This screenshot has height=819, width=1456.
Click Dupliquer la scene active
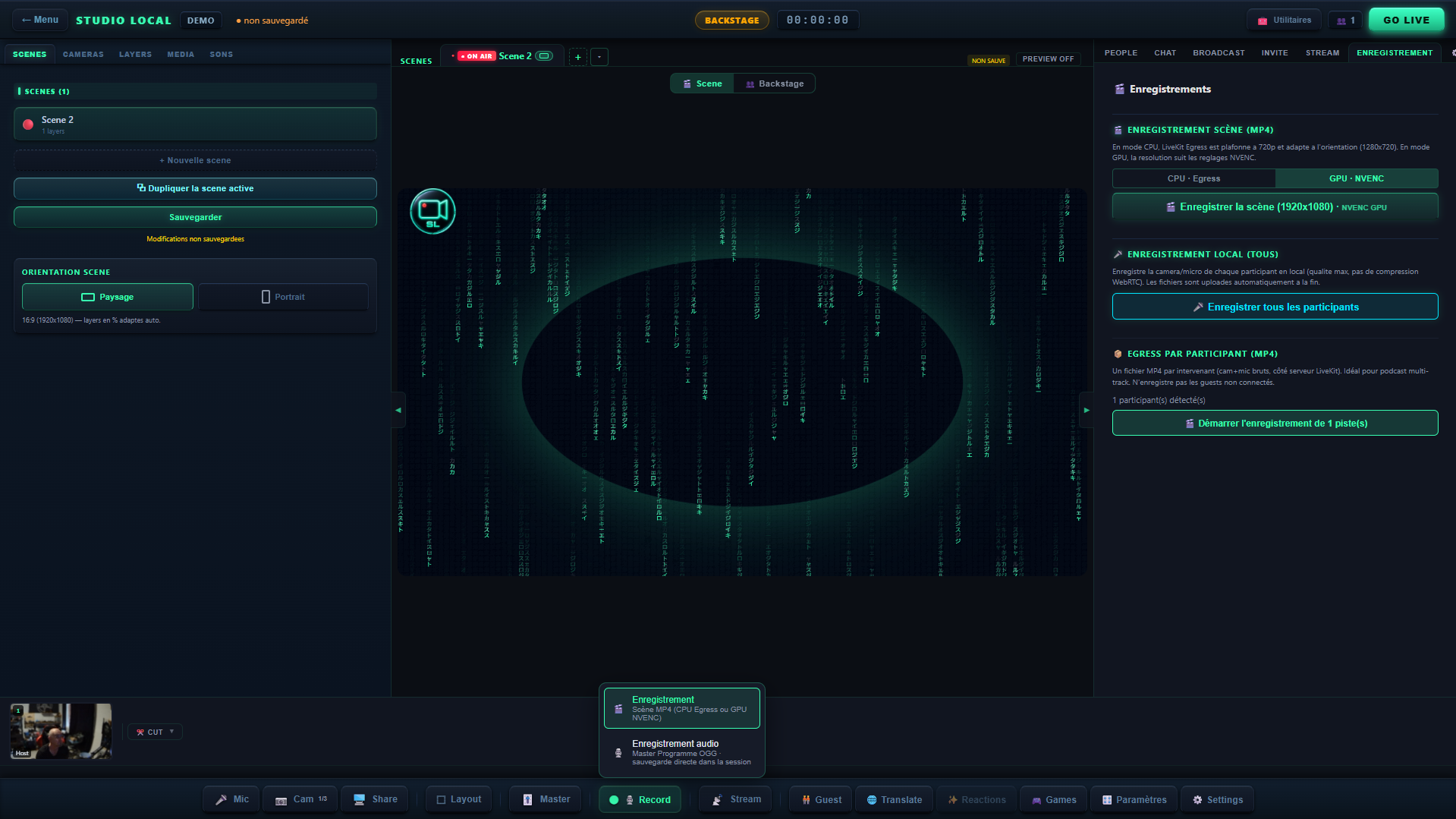(x=195, y=188)
